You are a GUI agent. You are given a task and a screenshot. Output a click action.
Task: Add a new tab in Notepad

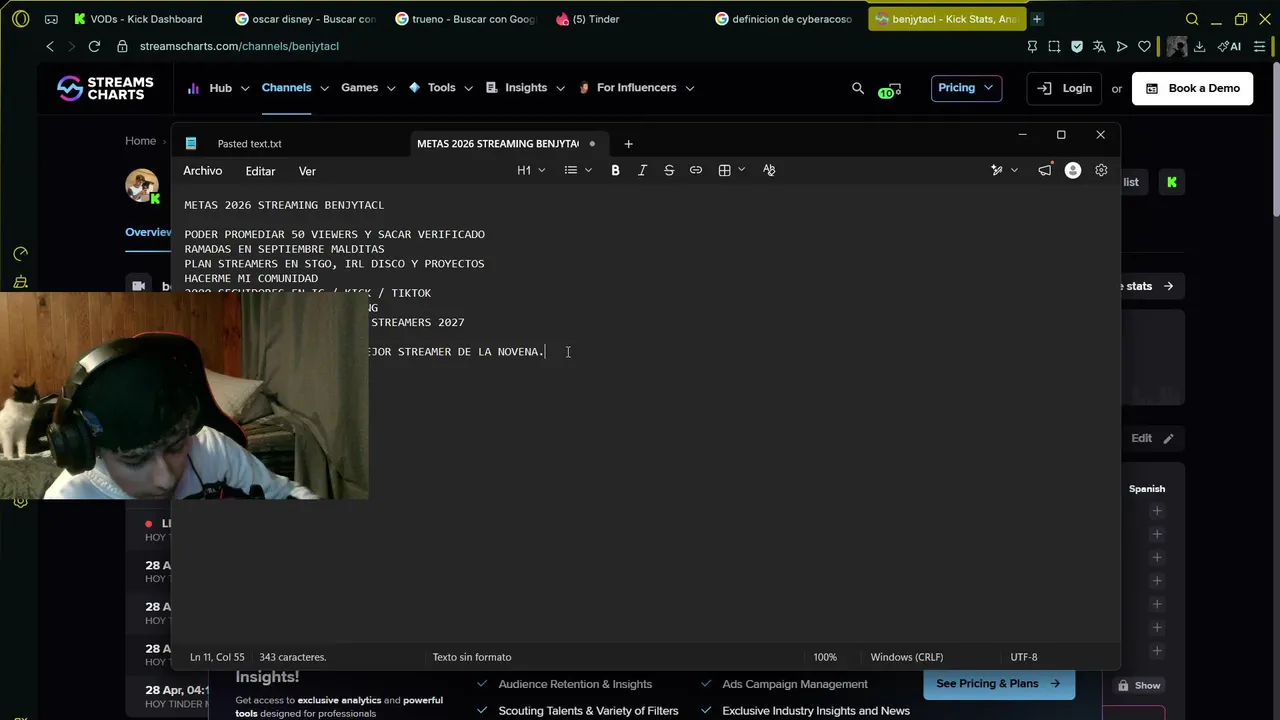[x=628, y=144]
